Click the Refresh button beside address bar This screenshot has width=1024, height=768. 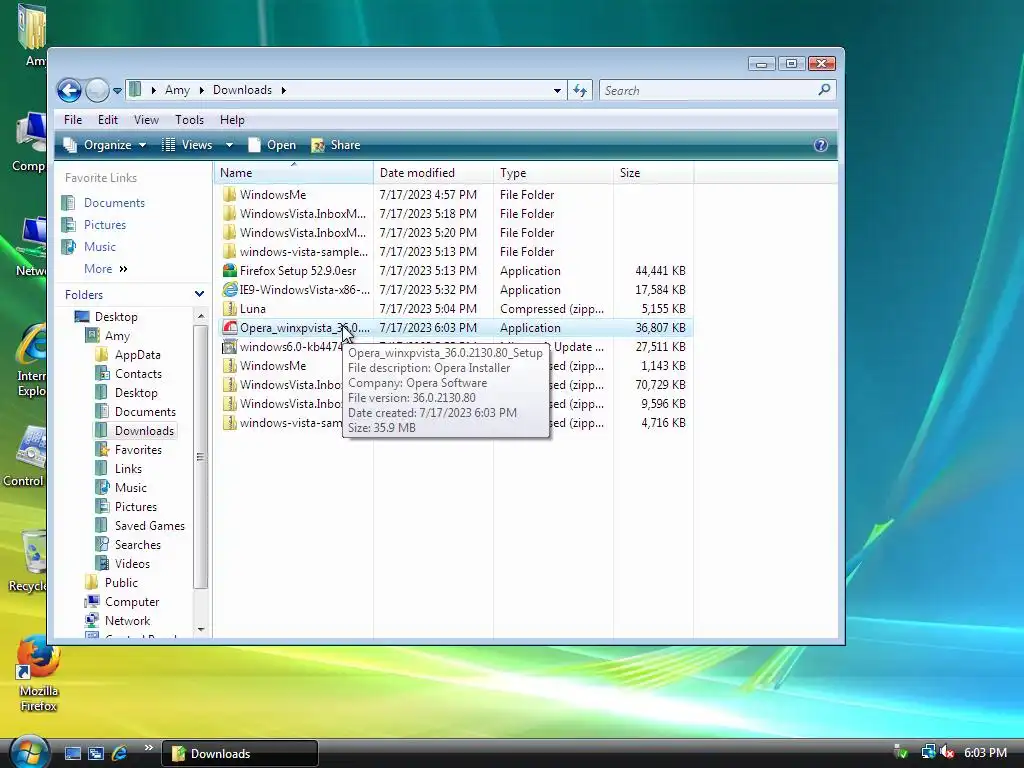[580, 90]
